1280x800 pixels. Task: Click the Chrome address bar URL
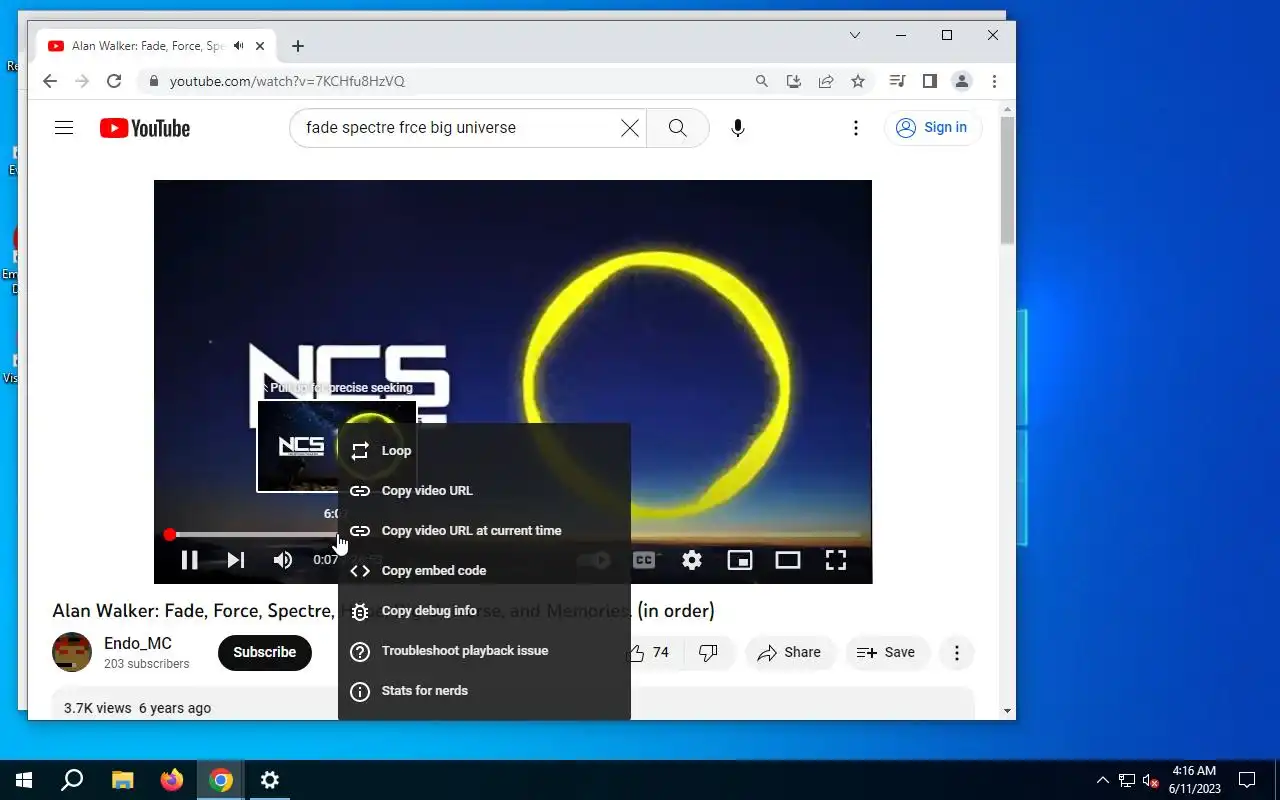(287, 81)
